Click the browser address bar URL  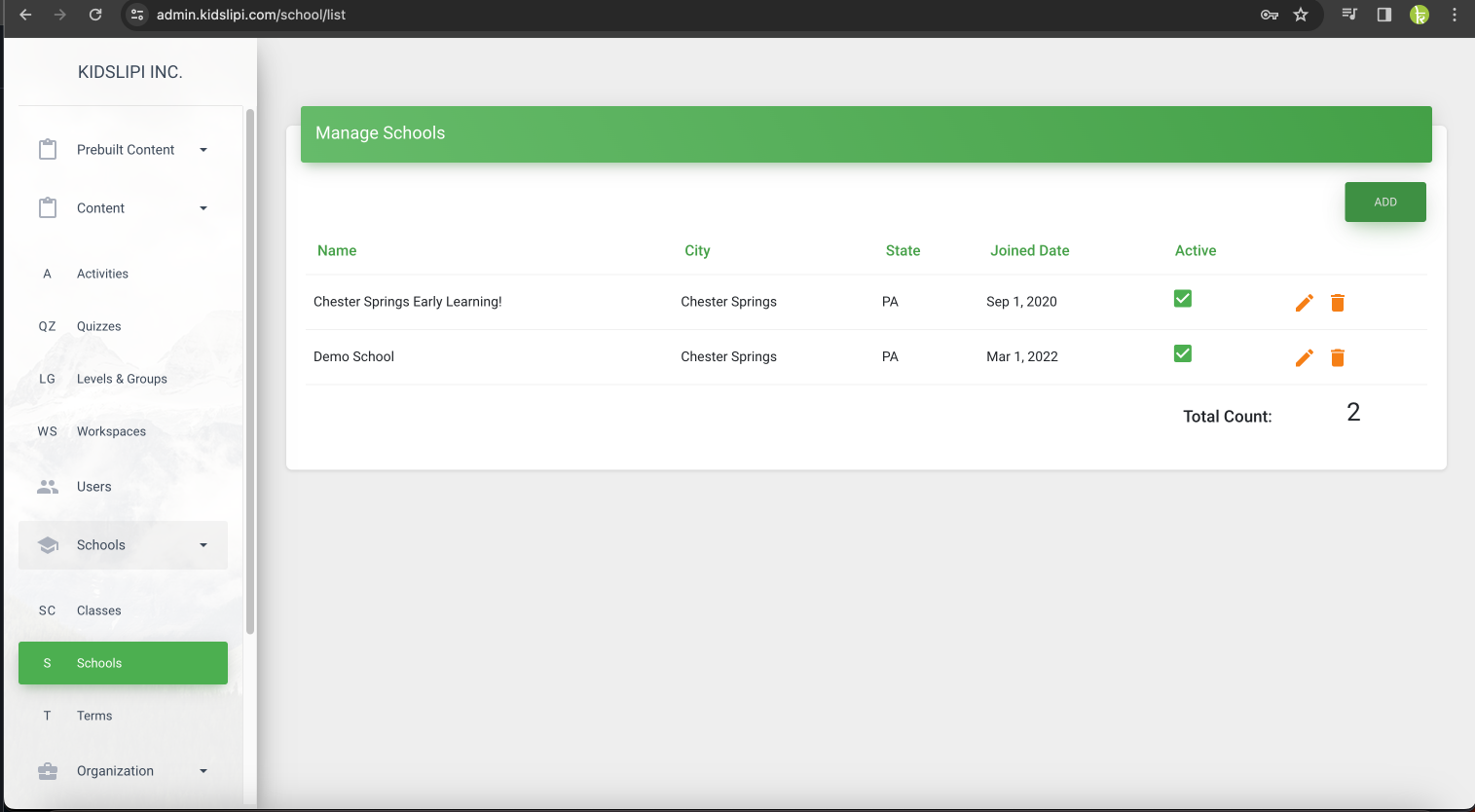coord(251,15)
